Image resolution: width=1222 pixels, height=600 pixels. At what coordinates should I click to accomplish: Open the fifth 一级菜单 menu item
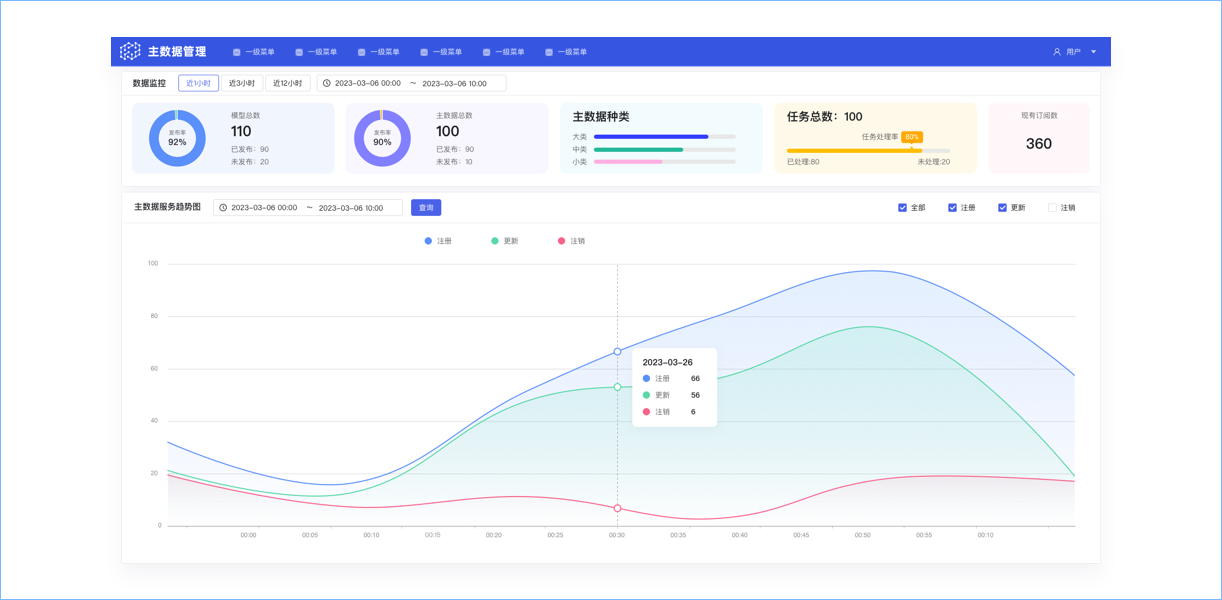(x=503, y=52)
